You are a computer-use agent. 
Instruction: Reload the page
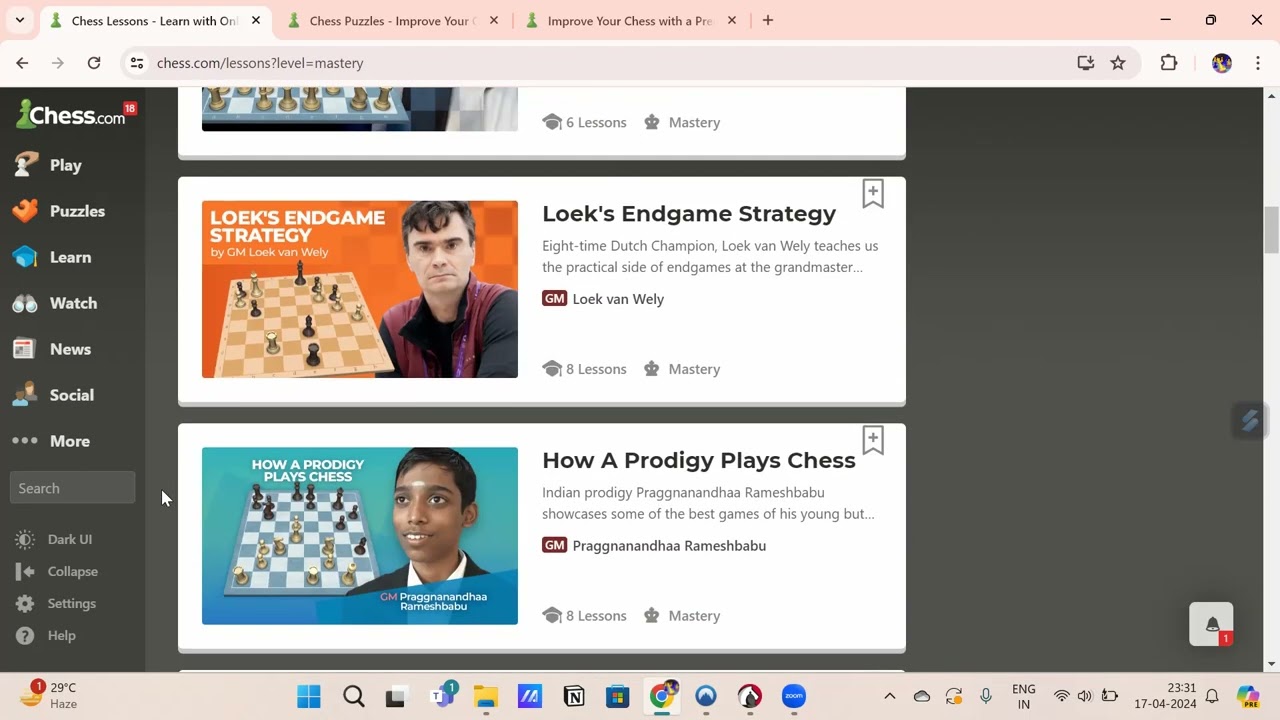point(94,63)
